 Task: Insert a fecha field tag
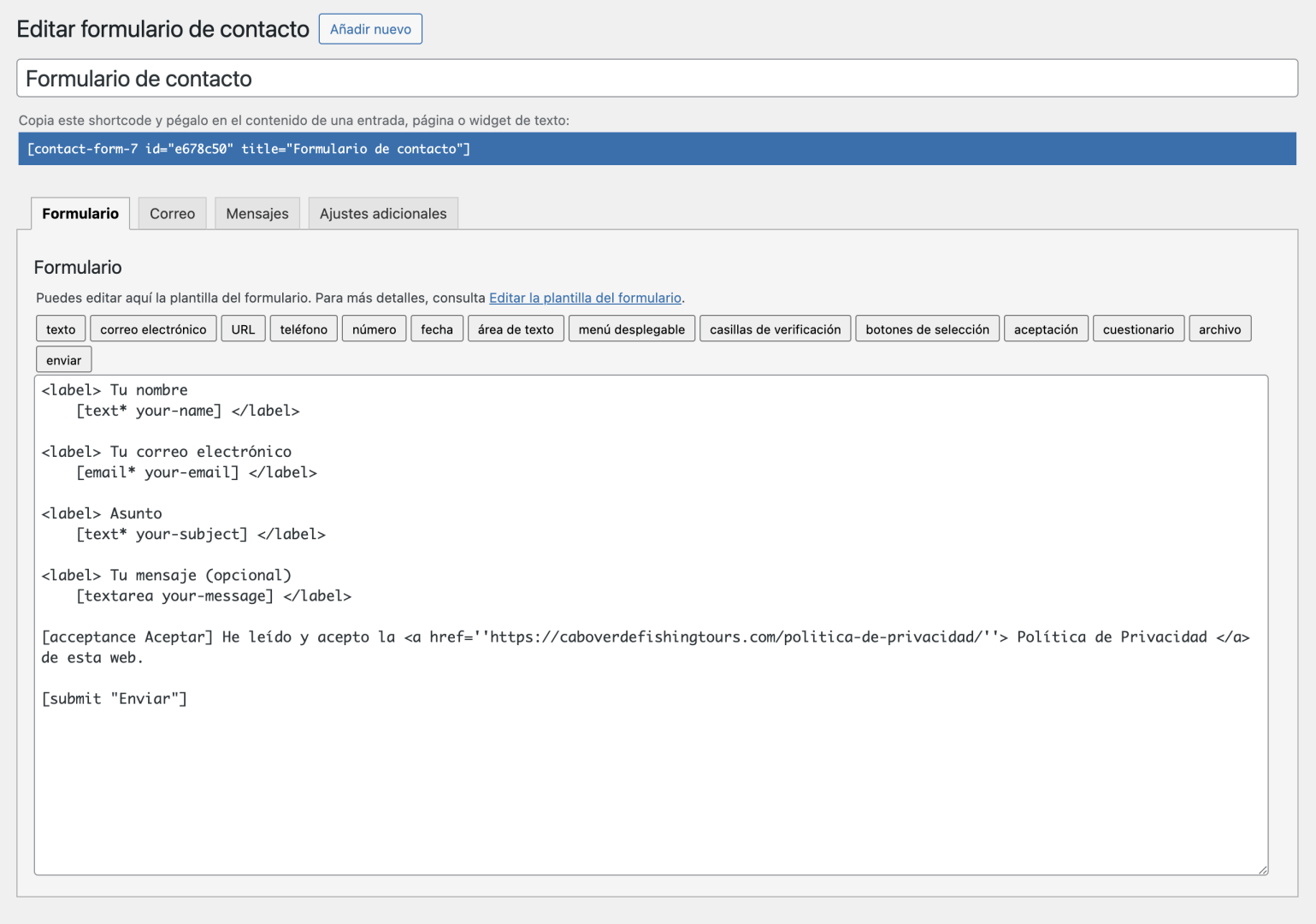[437, 329]
